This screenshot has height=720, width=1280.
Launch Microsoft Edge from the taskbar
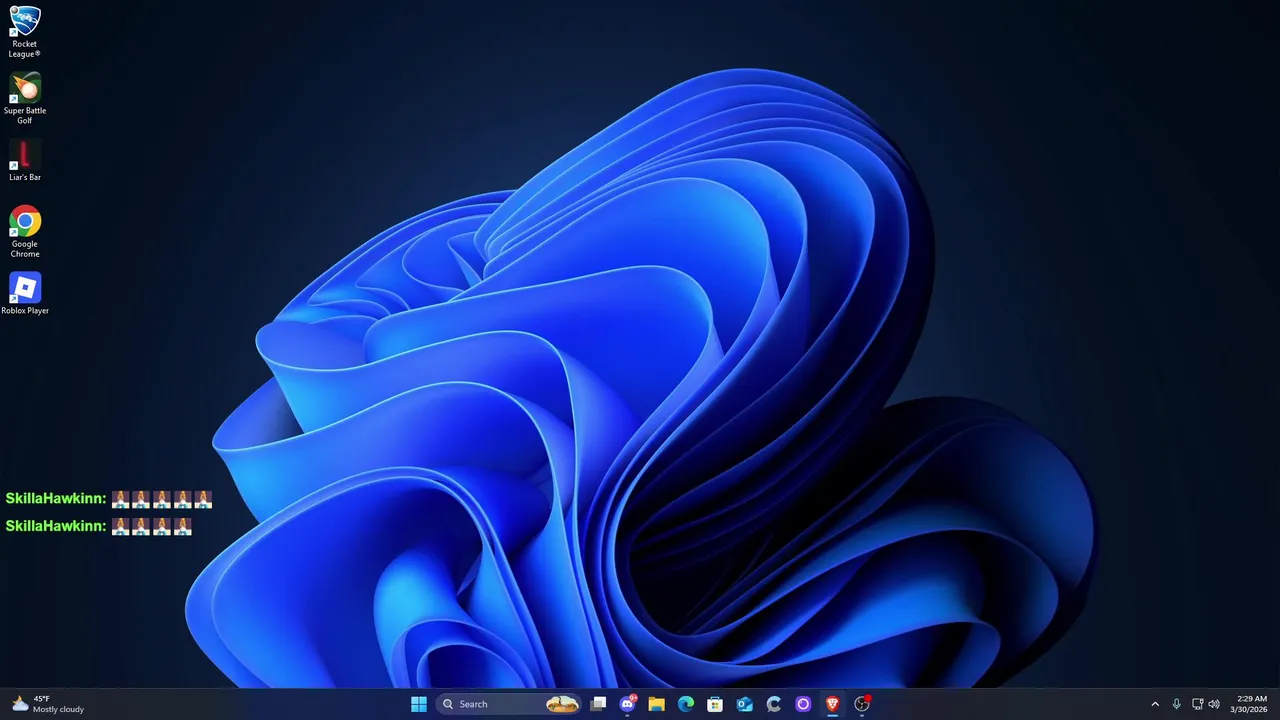pyautogui.click(x=686, y=704)
